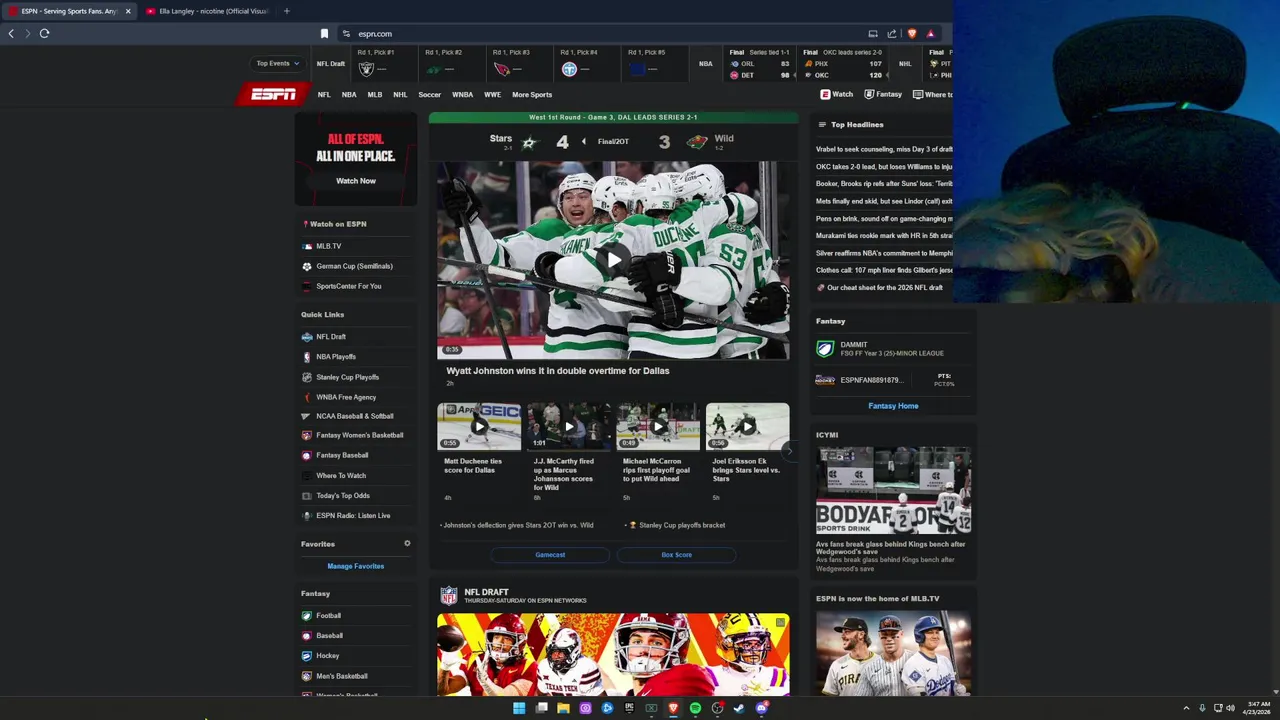Click the Manage Favorites link
Viewport: 1280px width, 720px height.
point(356,566)
